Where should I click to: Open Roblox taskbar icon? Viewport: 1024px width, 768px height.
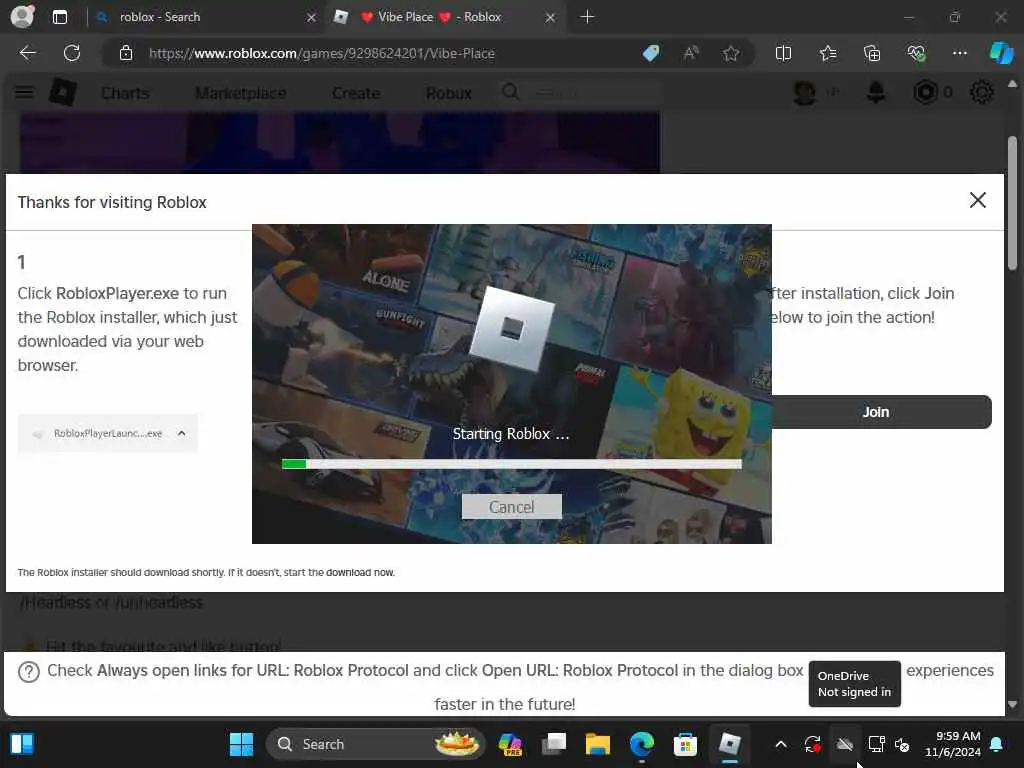click(x=729, y=744)
